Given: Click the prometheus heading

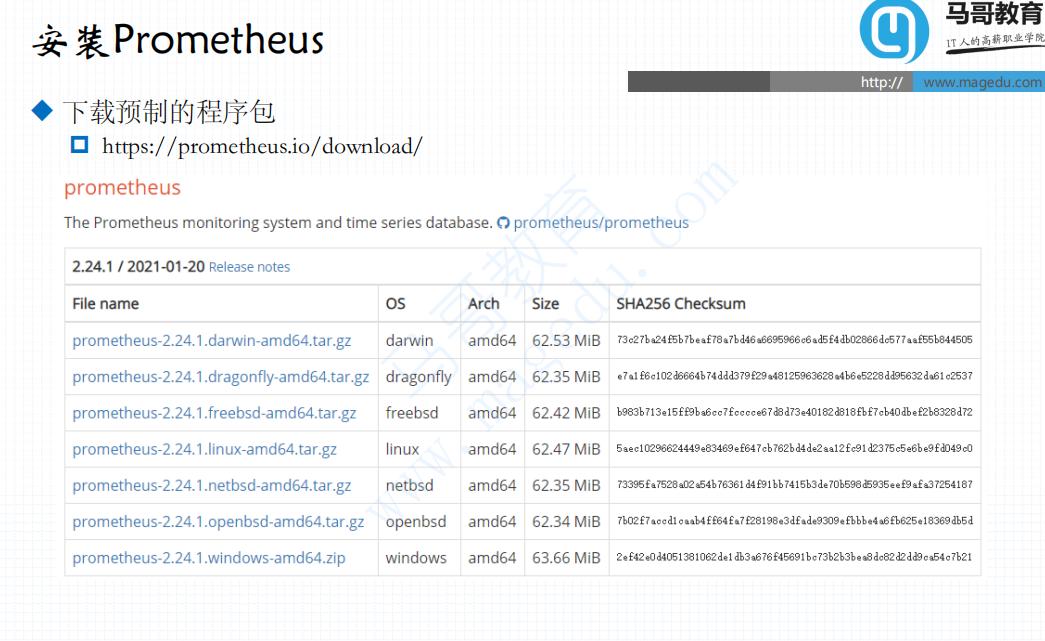Looking at the screenshot, I should [122, 187].
